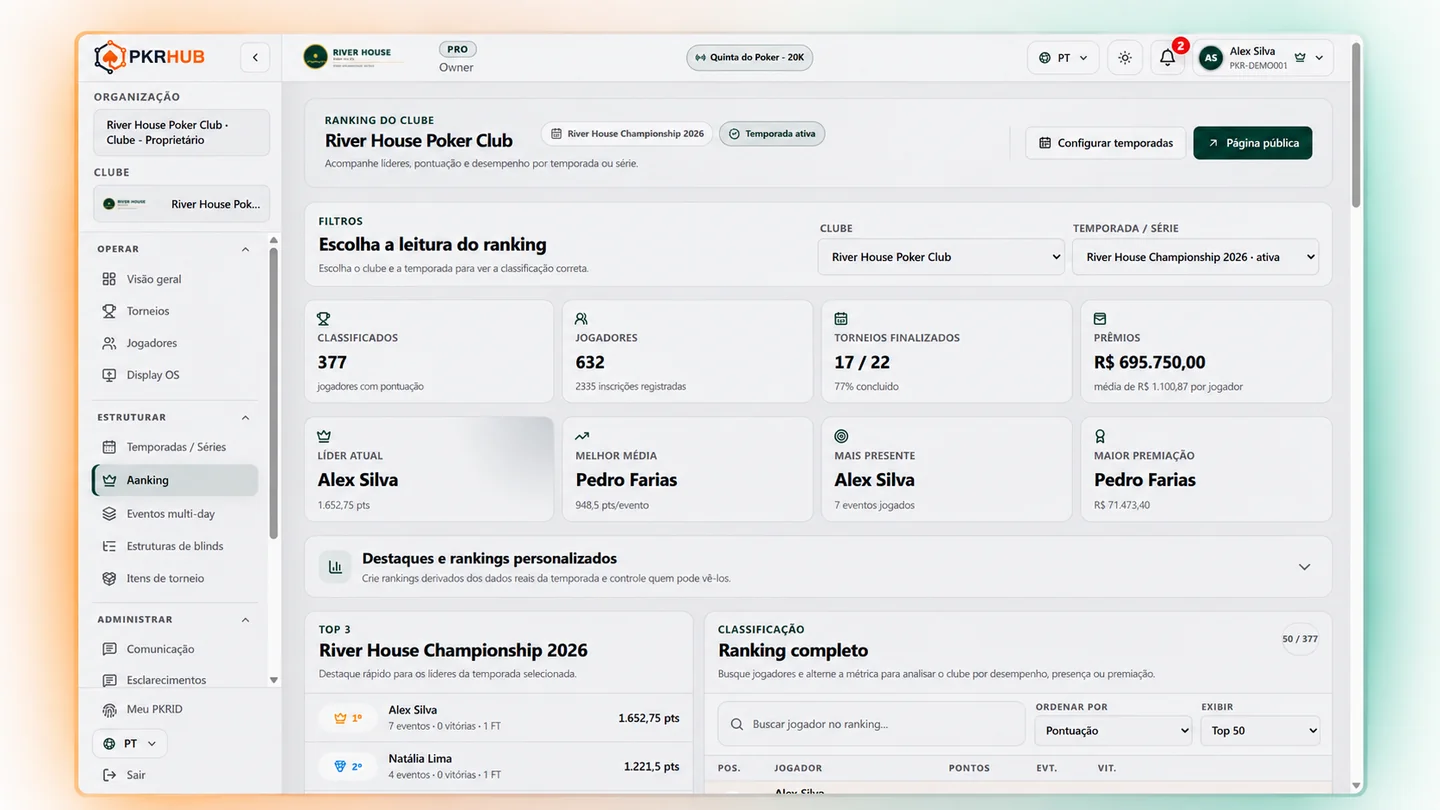Collapse the OPERAR sidebar group
Viewport: 1440px width, 810px height.
click(245, 249)
